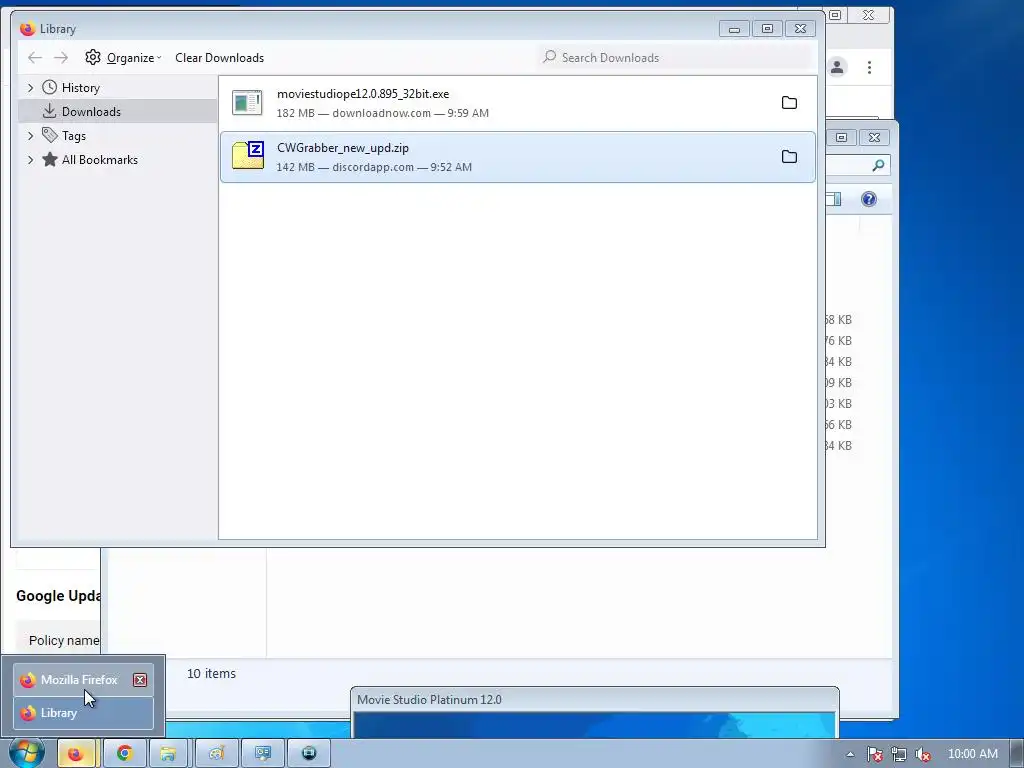
Task: Toggle the Explorer preview pane icon
Action: pyautogui.click(x=834, y=199)
